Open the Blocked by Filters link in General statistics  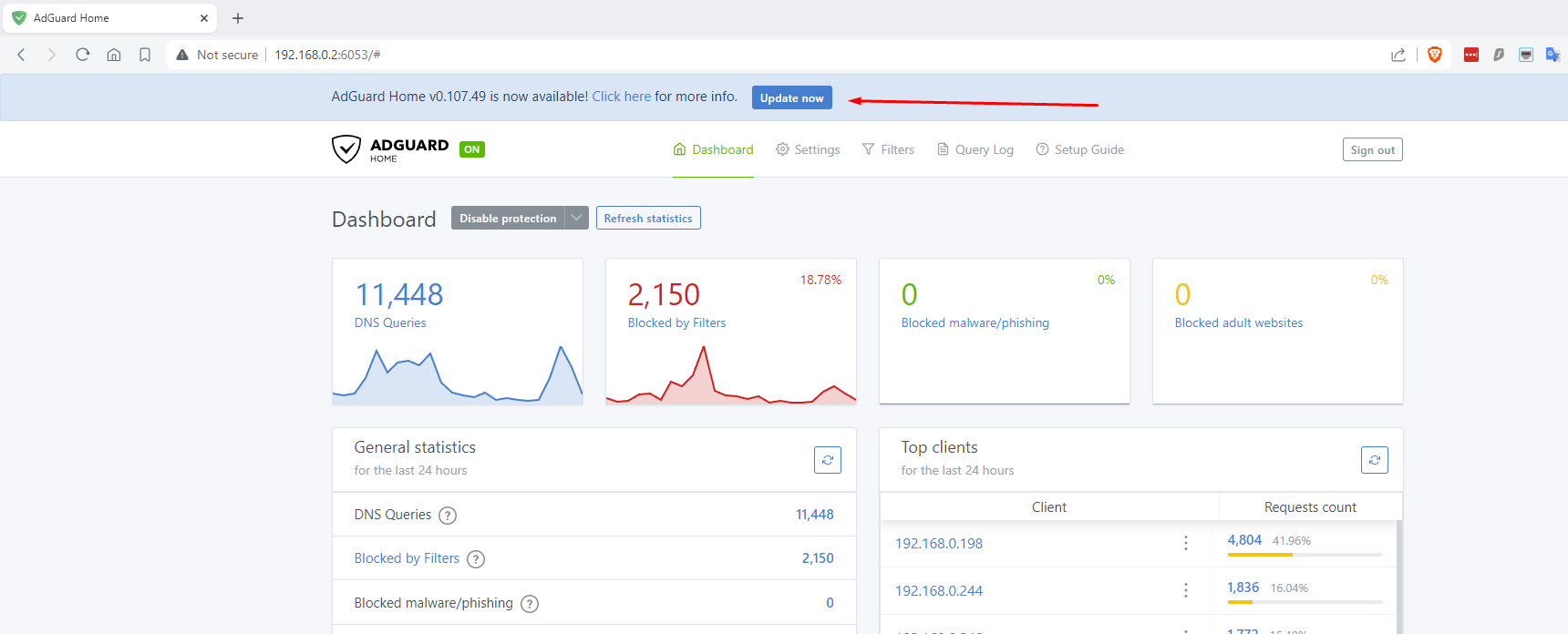407,558
